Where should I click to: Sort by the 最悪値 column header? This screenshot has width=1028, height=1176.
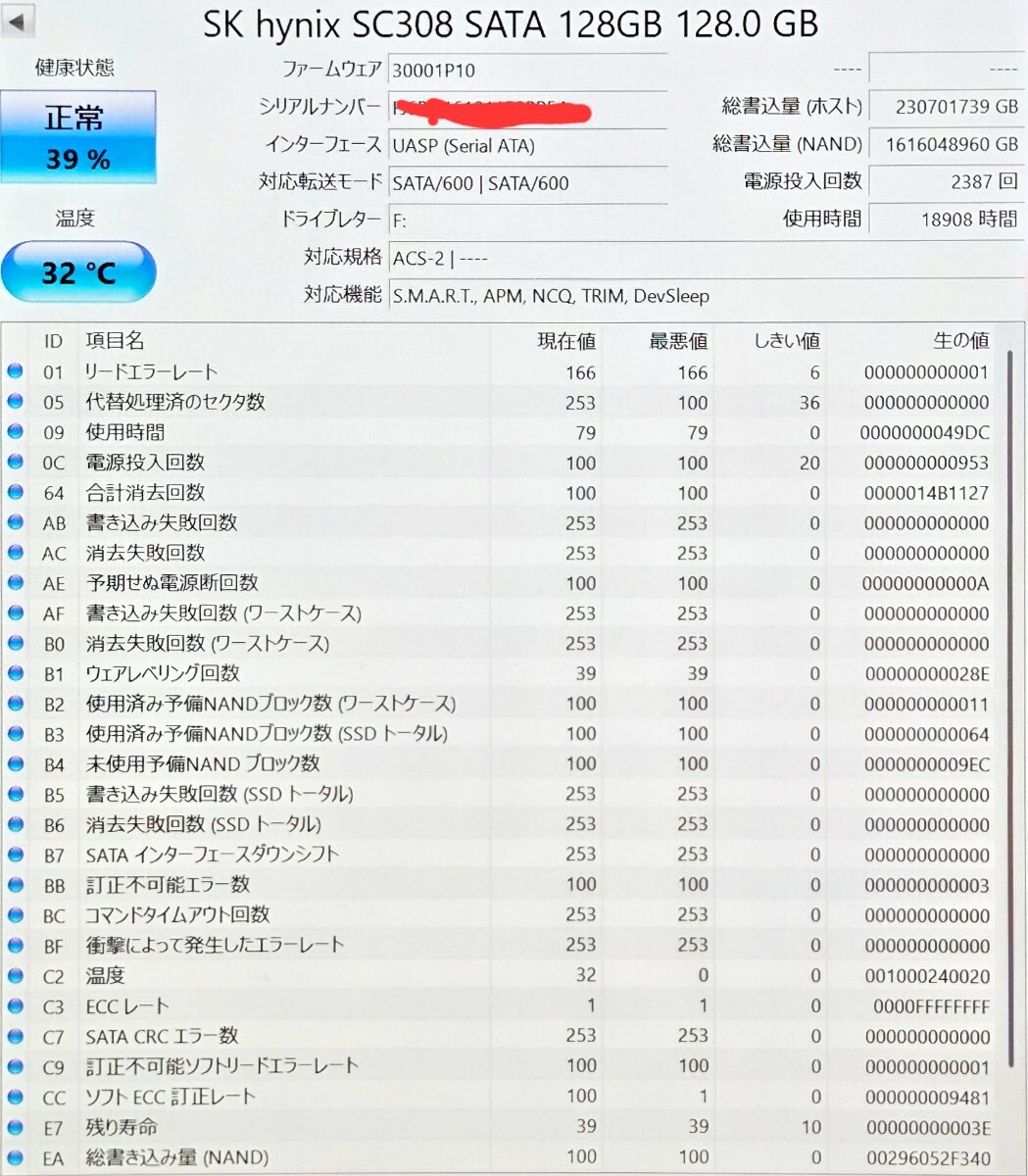[x=678, y=341]
